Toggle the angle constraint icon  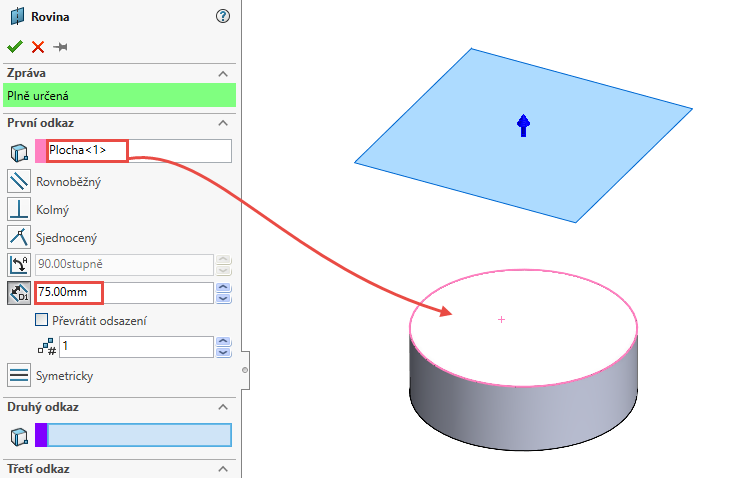point(19,265)
